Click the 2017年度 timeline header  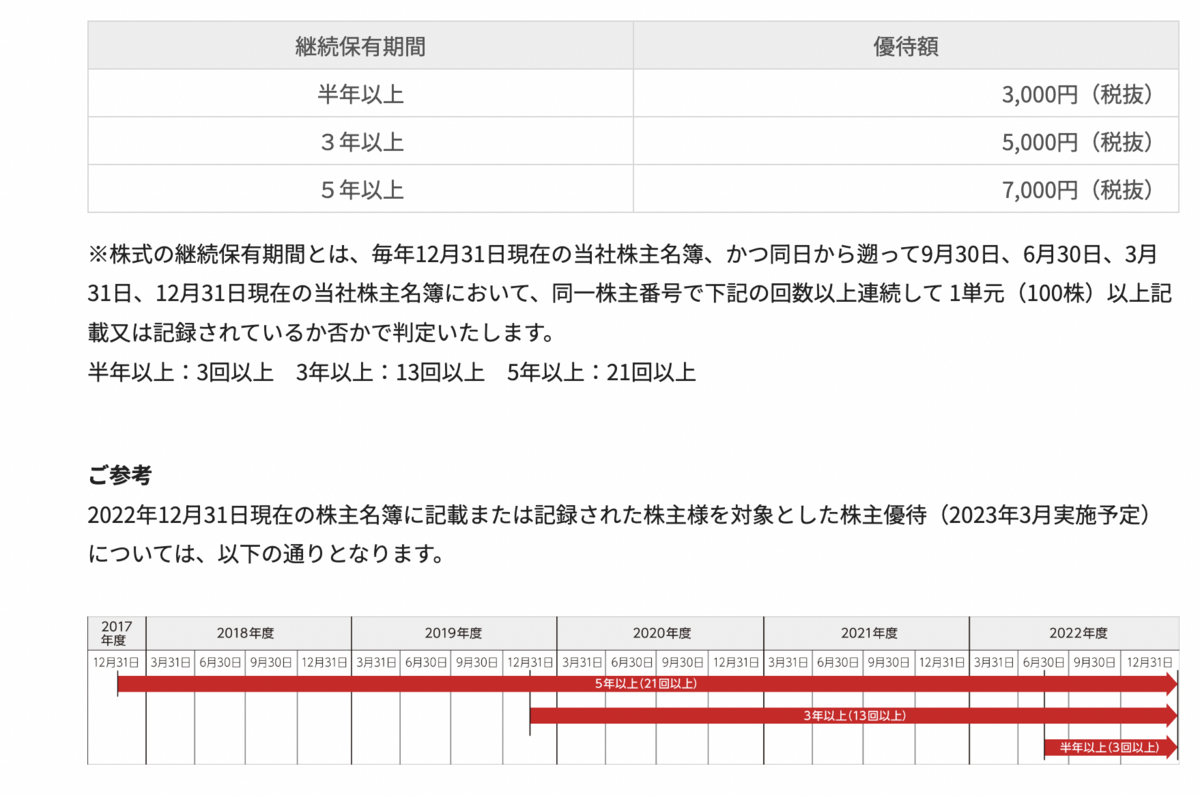coord(117,633)
